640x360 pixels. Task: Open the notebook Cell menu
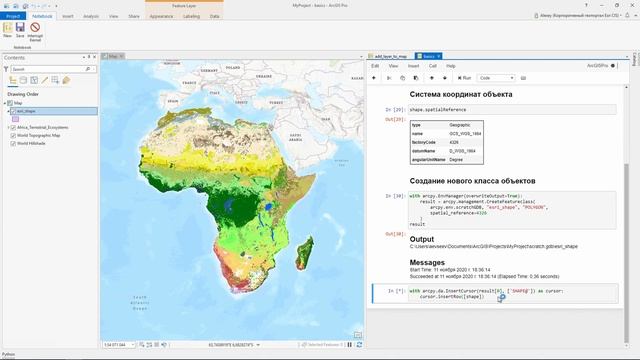[x=433, y=66]
